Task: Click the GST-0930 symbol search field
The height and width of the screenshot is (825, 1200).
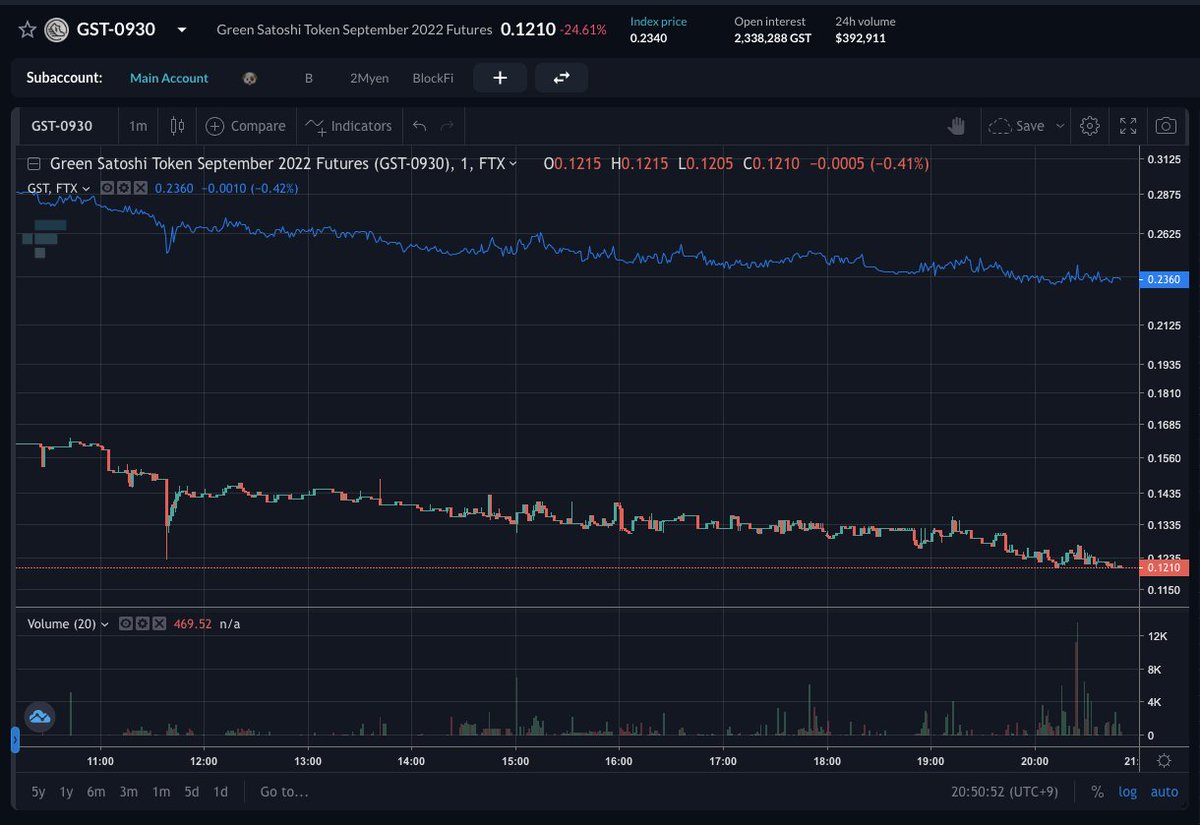Action: [x=62, y=126]
